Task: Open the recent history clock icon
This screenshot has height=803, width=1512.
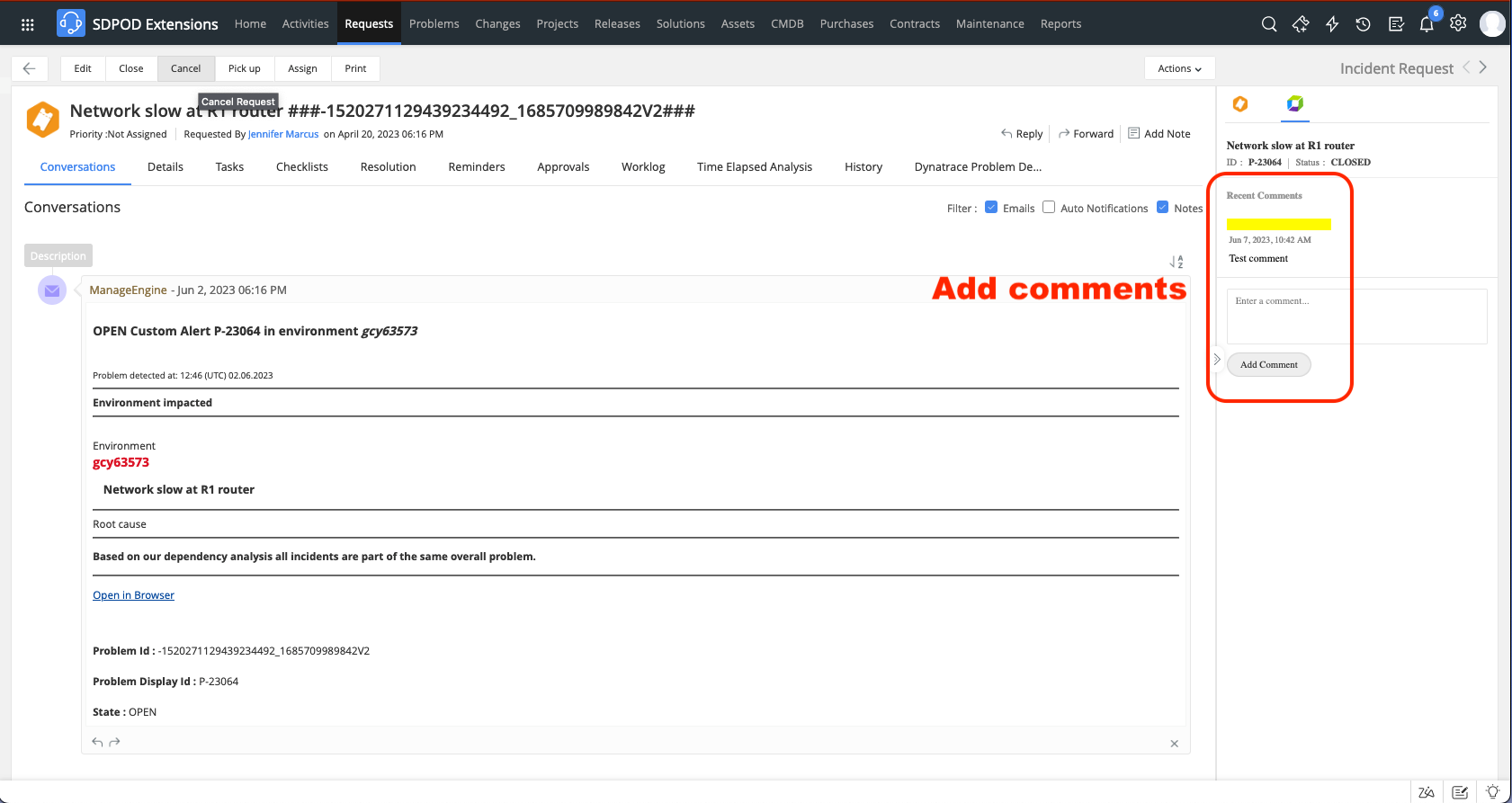Action: pyautogui.click(x=1364, y=24)
